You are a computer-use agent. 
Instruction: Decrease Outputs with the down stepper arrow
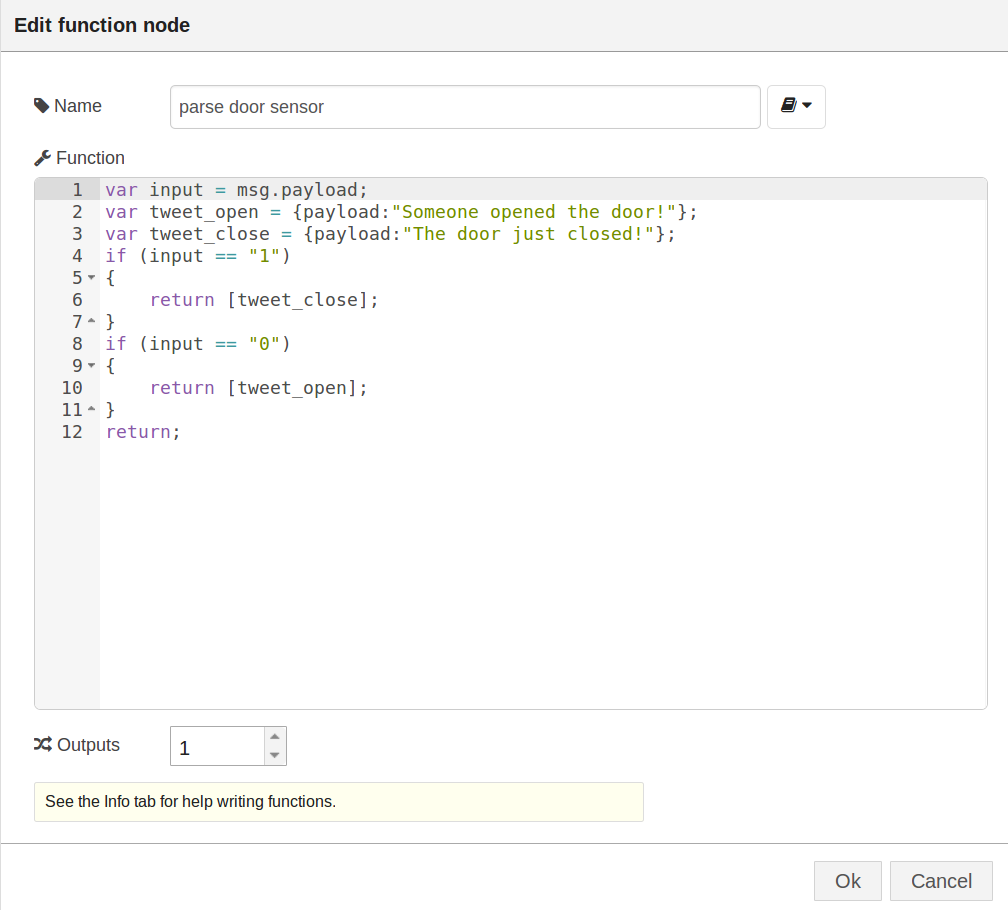(x=275, y=753)
